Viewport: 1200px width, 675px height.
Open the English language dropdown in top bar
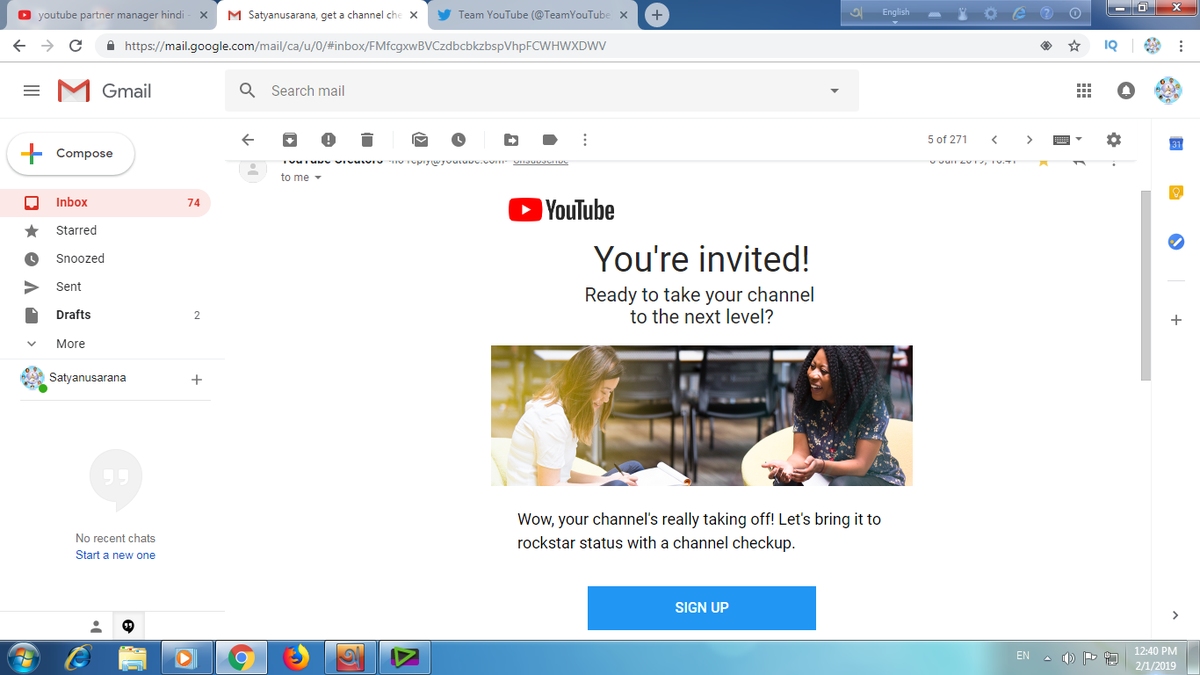pyautogui.click(x=895, y=15)
